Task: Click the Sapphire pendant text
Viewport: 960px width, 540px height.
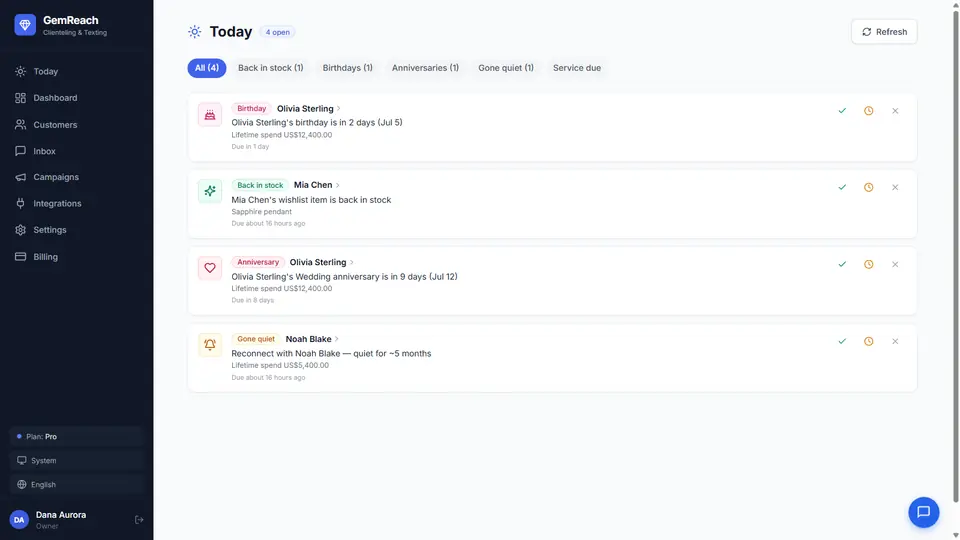Action: [x=261, y=212]
